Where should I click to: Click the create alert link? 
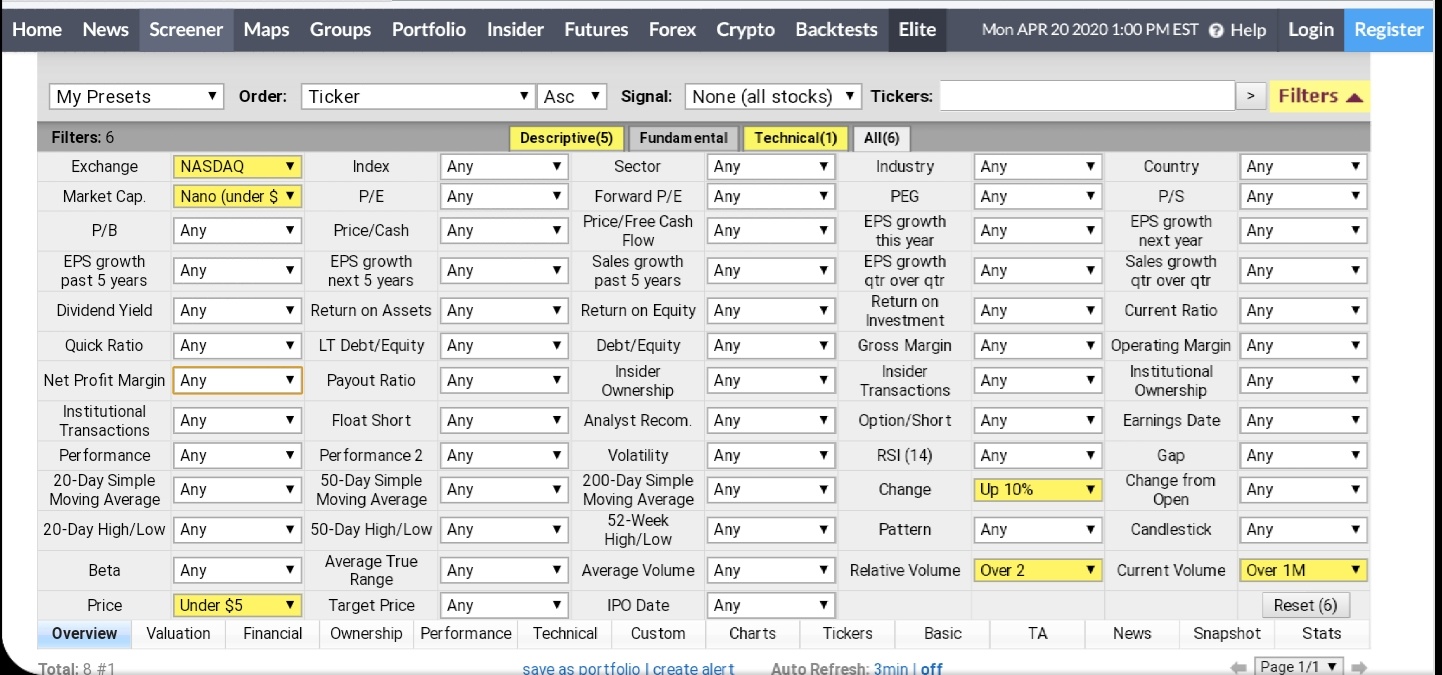pyautogui.click(x=693, y=668)
